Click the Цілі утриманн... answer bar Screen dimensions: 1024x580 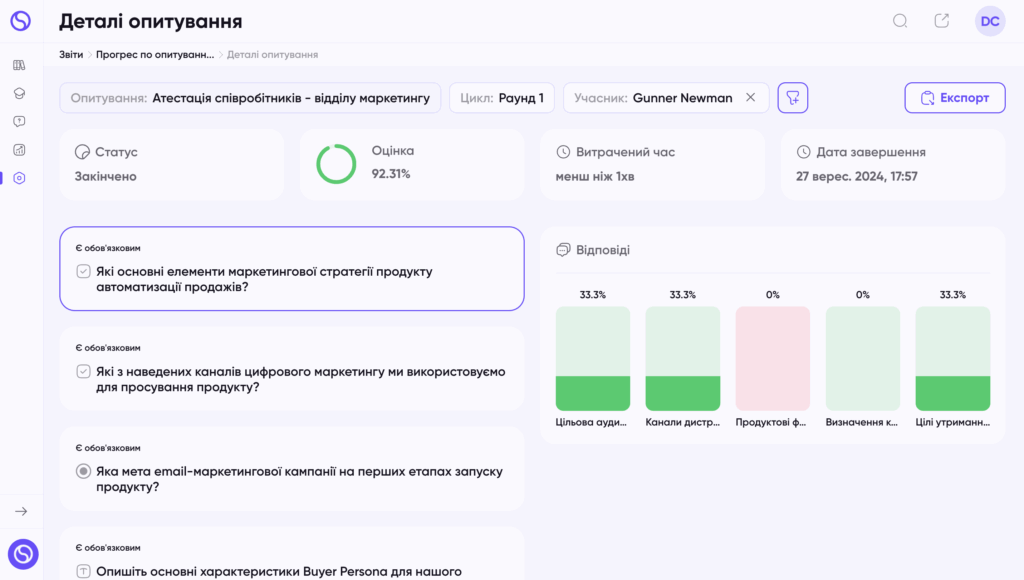[x=953, y=359]
